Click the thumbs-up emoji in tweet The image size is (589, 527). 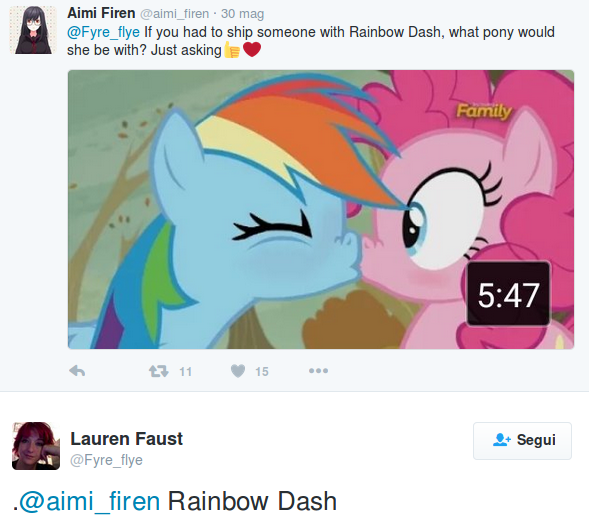point(232,50)
